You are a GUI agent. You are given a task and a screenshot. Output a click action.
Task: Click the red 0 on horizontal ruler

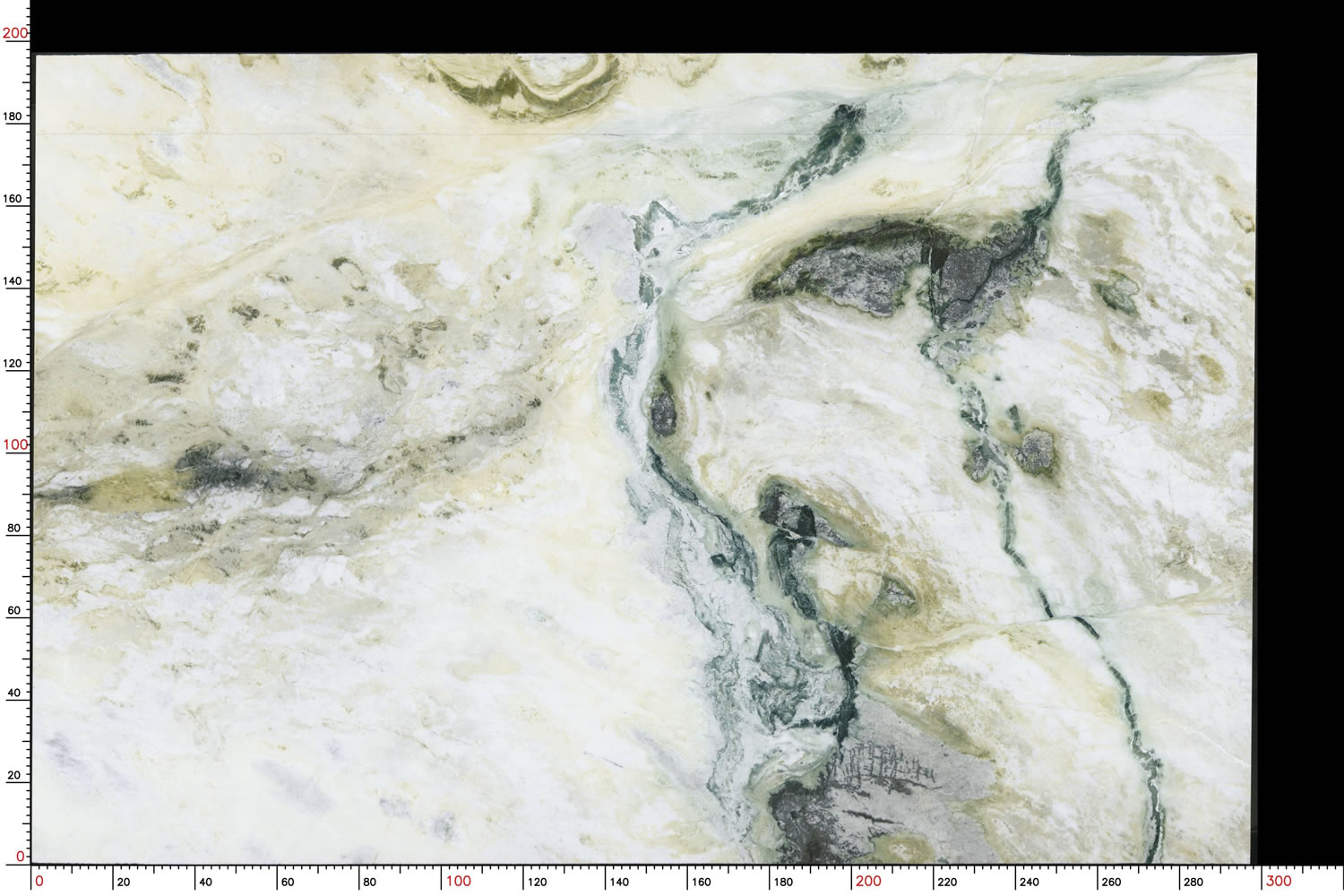tap(39, 881)
